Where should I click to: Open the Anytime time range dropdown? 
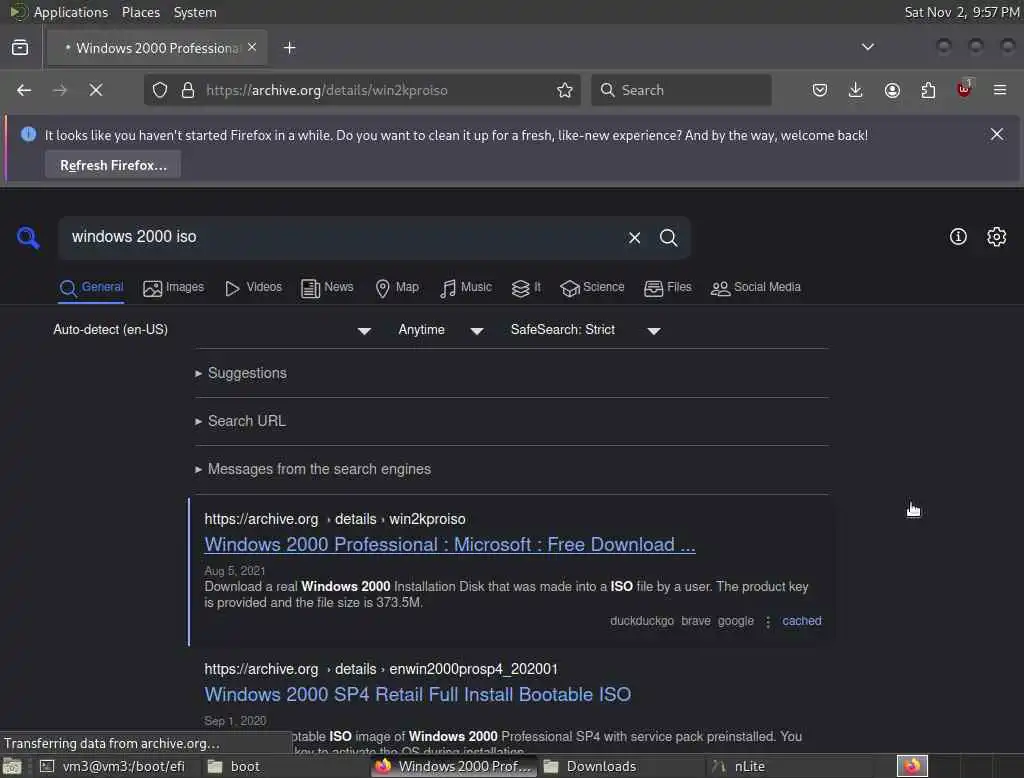[x=441, y=330]
